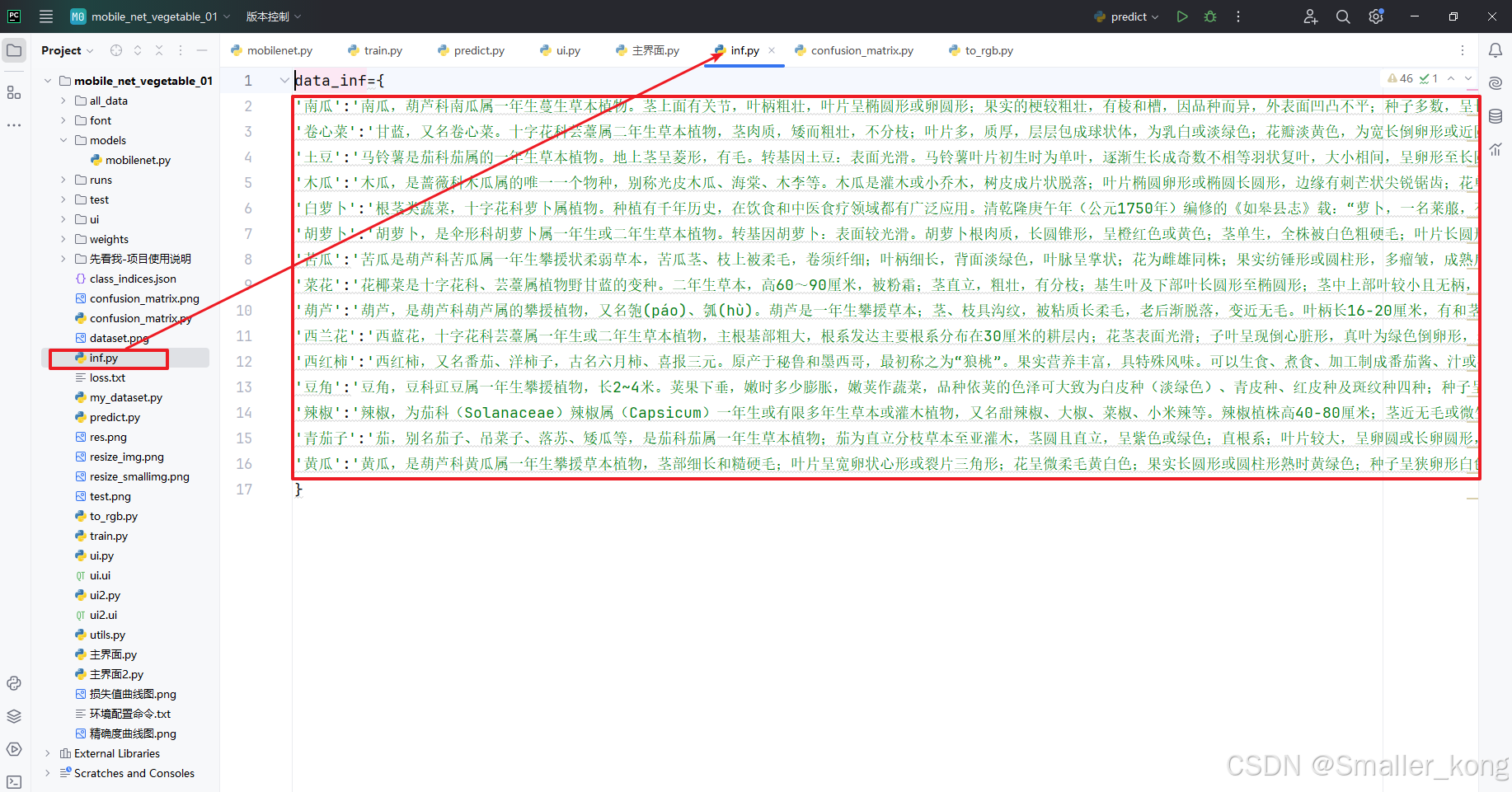Open the Python Packages layers icon

pyautogui.click(x=14, y=716)
